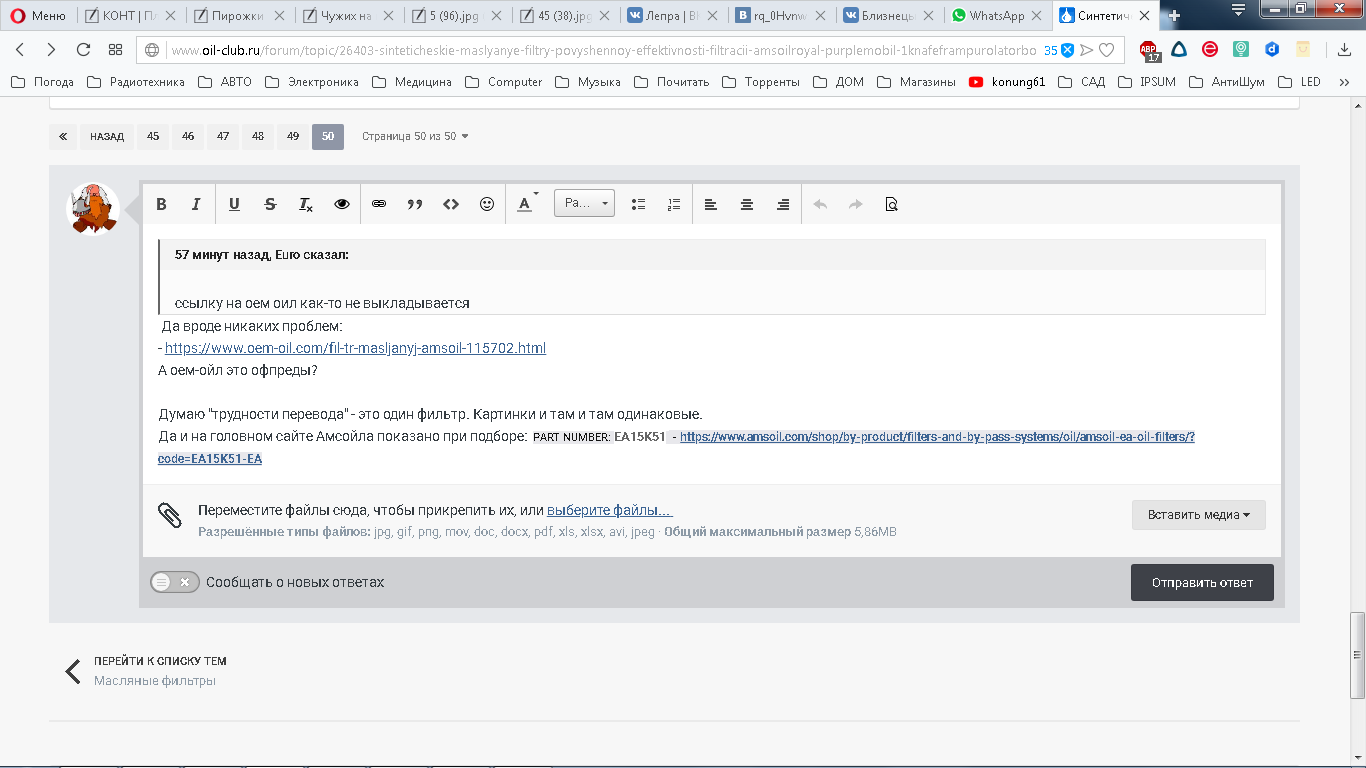Viewport: 1366px width, 768px height.
Task: Apply italic formatting in editor
Action: coord(196,204)
